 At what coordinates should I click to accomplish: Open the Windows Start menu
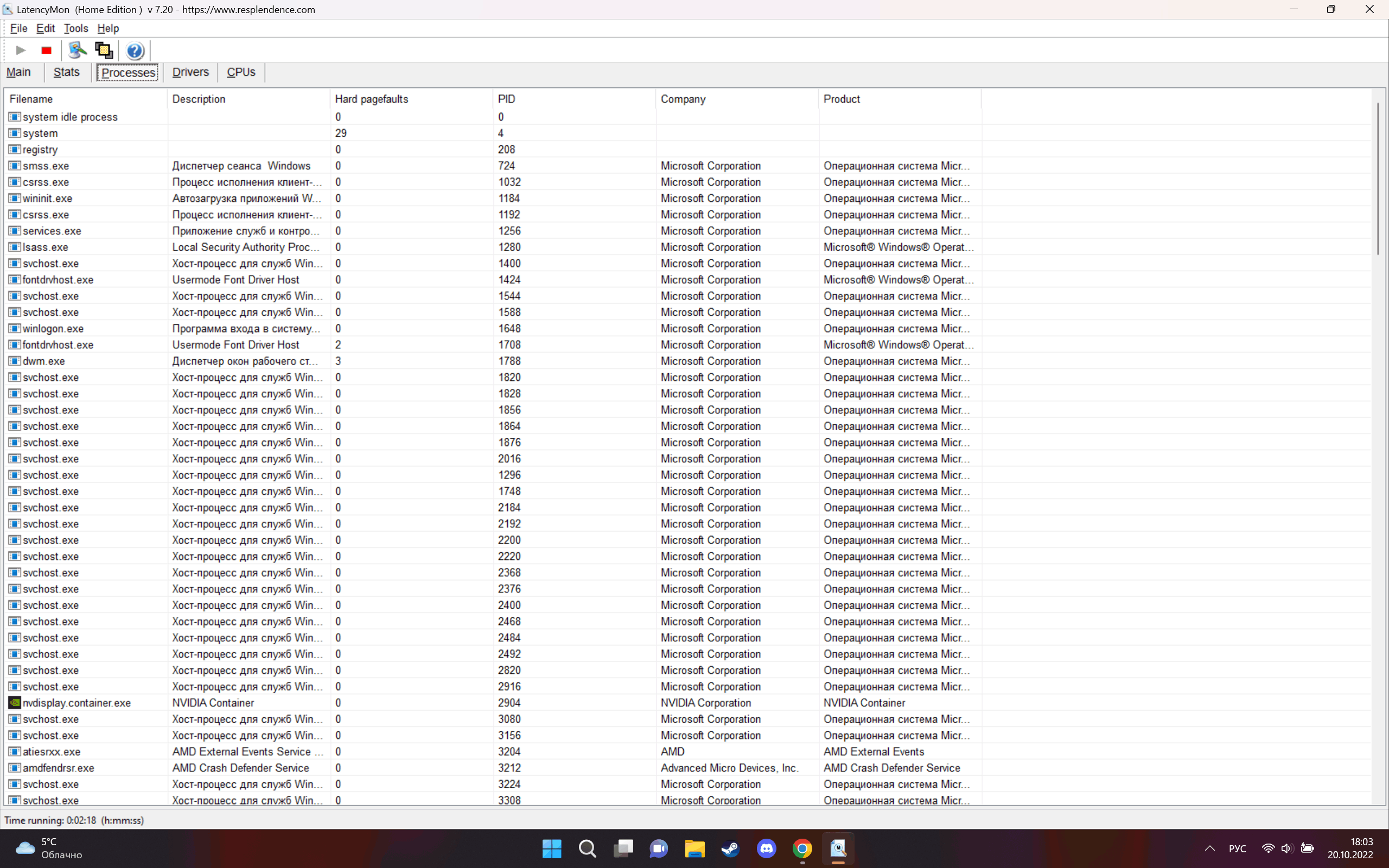click(x=552, y=848)
